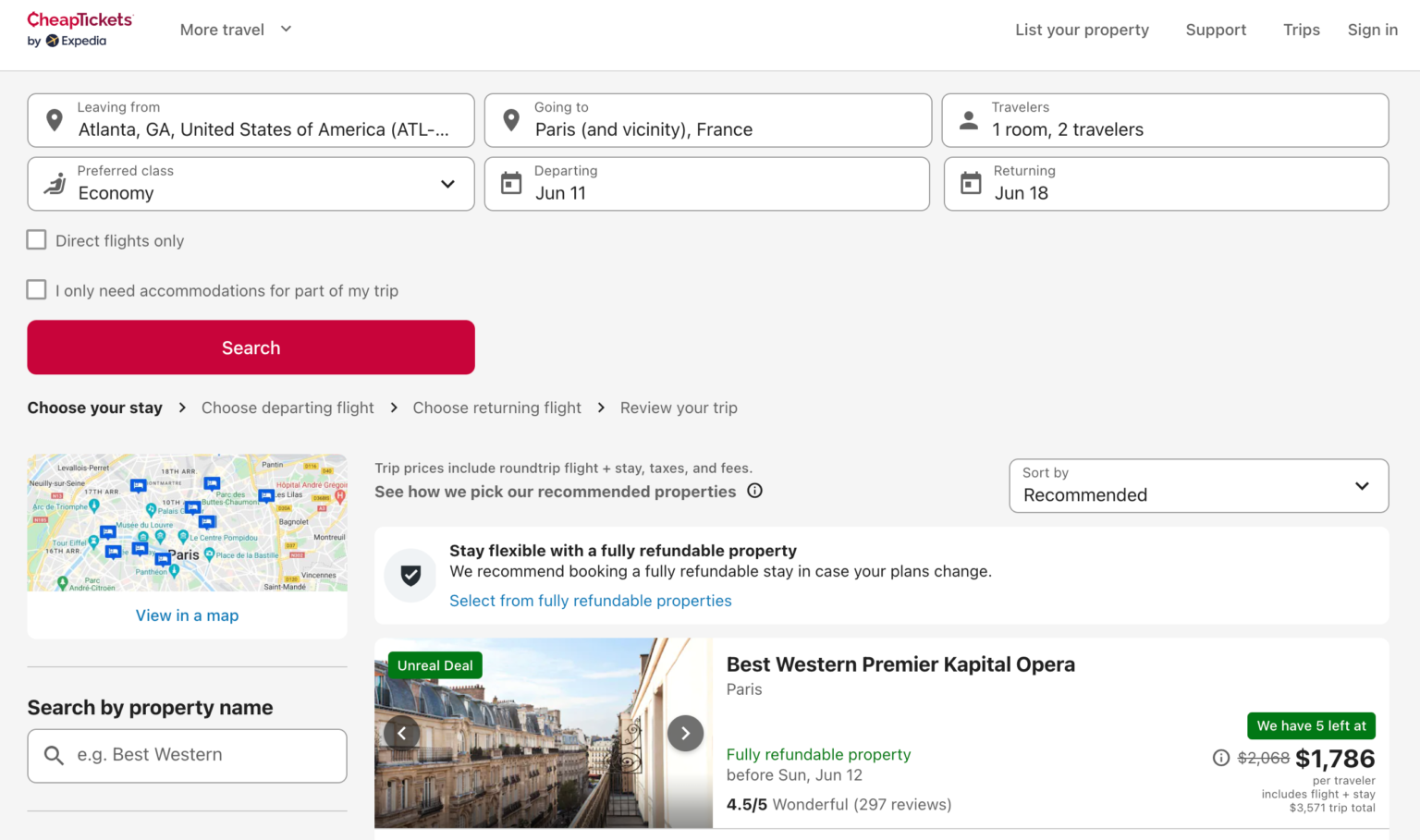Click the travelers person icon

pos(968,119)
